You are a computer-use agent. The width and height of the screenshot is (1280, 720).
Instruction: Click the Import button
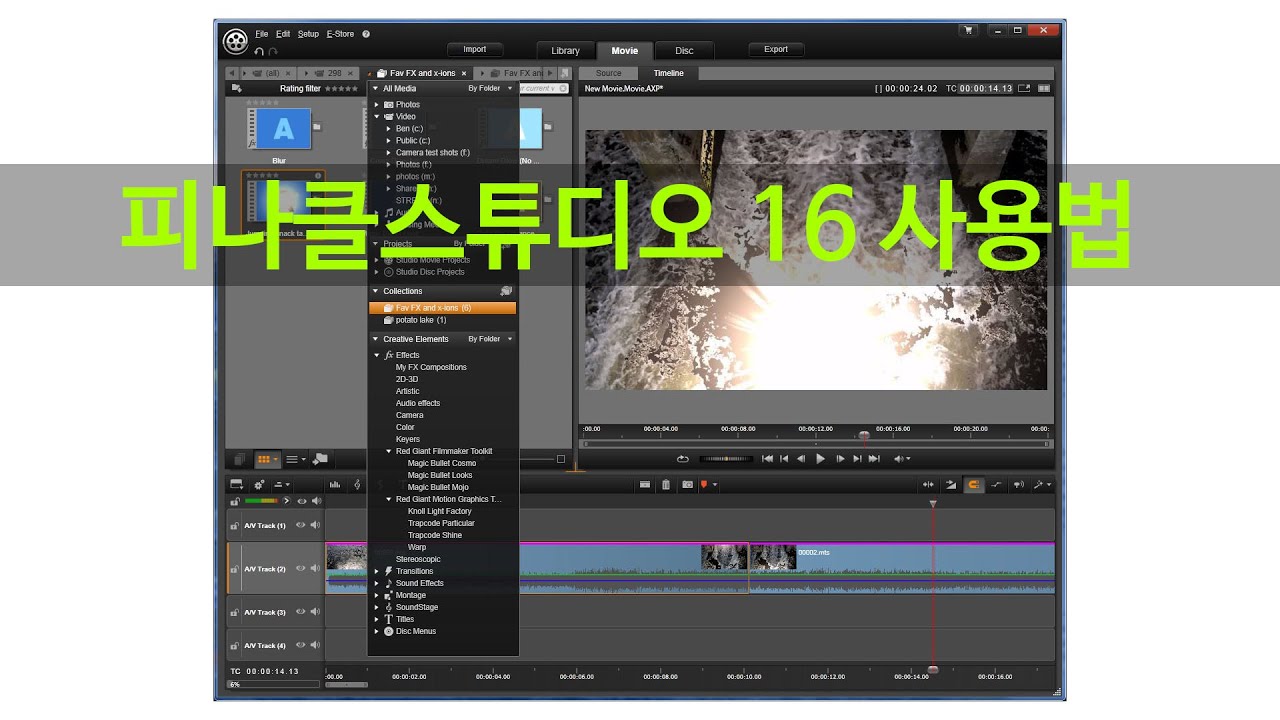(x=475, y=49)
